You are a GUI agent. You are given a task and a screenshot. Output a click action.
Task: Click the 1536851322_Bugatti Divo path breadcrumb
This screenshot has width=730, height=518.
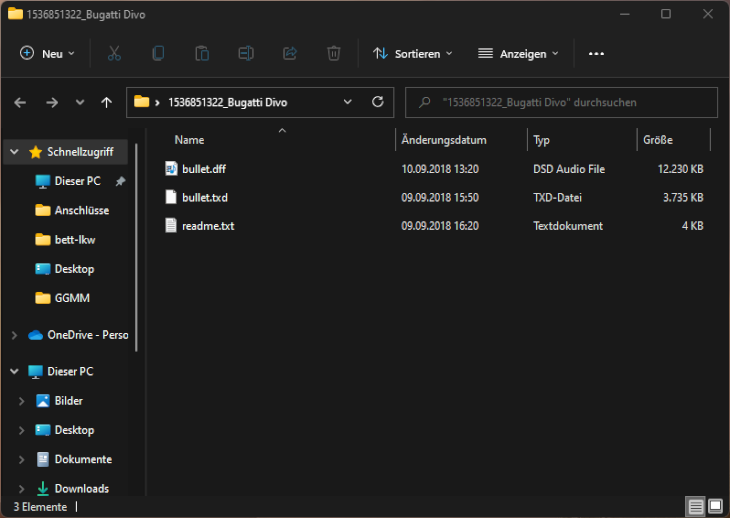pos(228,102)
